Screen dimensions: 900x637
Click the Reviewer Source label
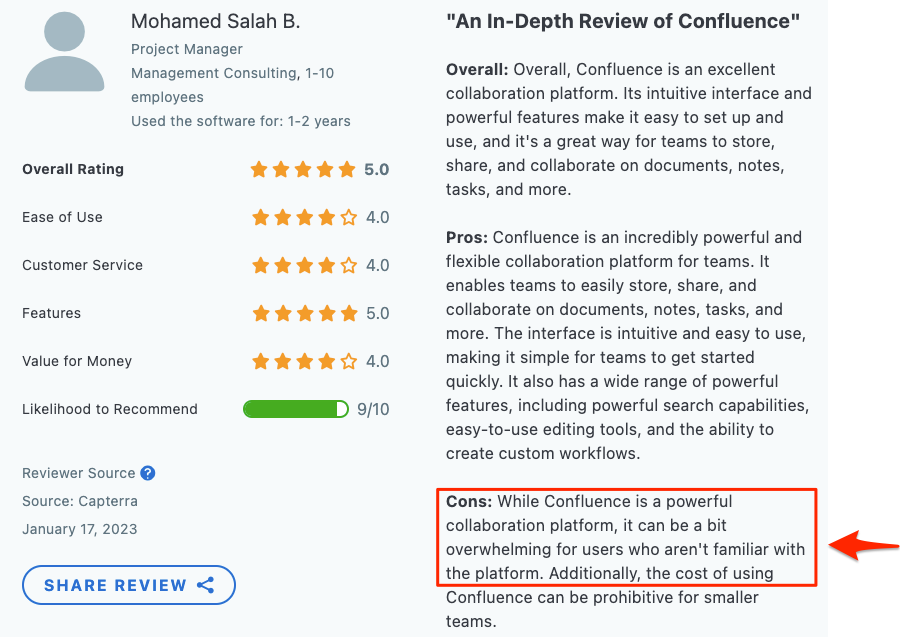[x=79, y=473]
